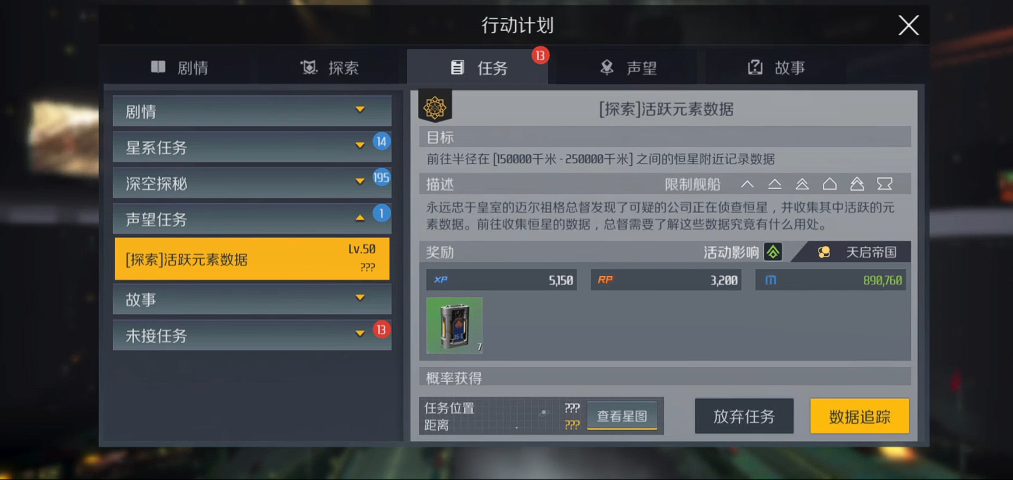Click the pentagon house-shaped ship class icon
1013x480 pixels.
click(830, 184)
